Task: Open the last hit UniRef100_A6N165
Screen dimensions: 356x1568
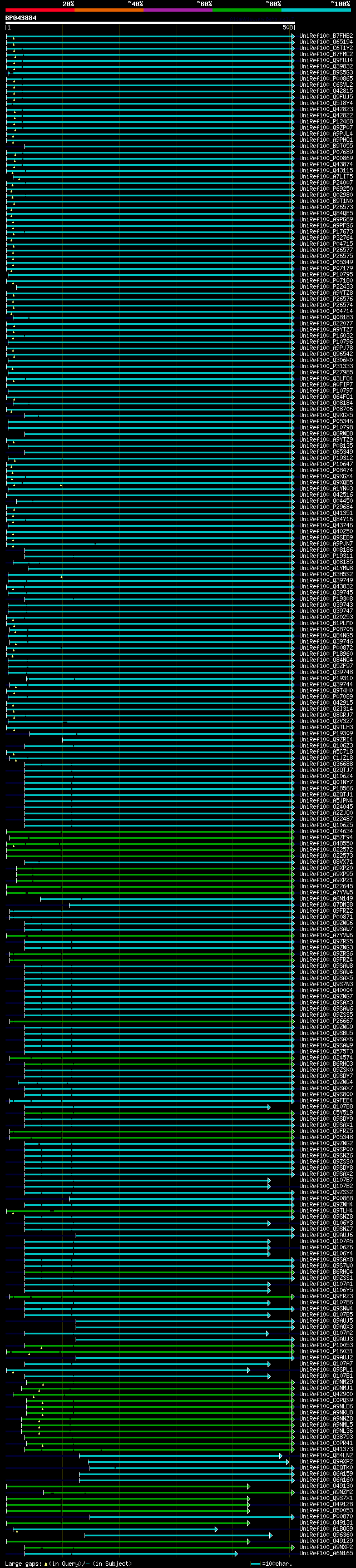Action: pos(325,1554)
